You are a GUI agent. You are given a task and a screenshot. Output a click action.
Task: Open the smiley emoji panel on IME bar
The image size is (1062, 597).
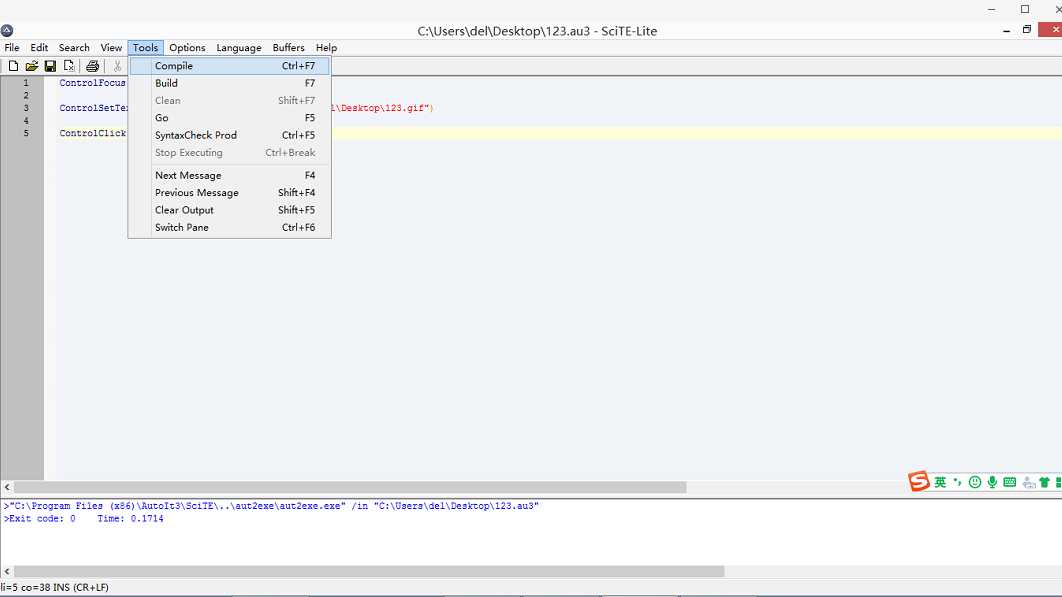click(975, 482)
